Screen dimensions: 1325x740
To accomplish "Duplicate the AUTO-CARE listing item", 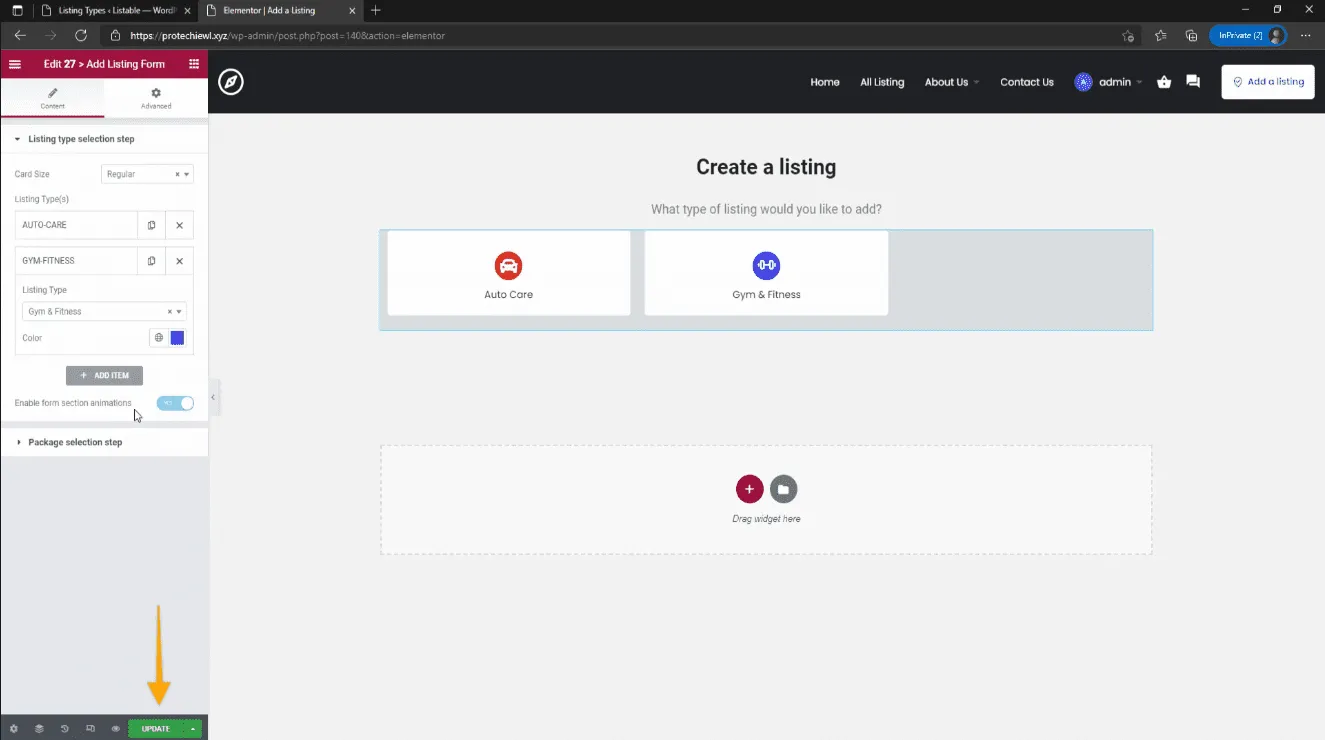I will 151,225.
